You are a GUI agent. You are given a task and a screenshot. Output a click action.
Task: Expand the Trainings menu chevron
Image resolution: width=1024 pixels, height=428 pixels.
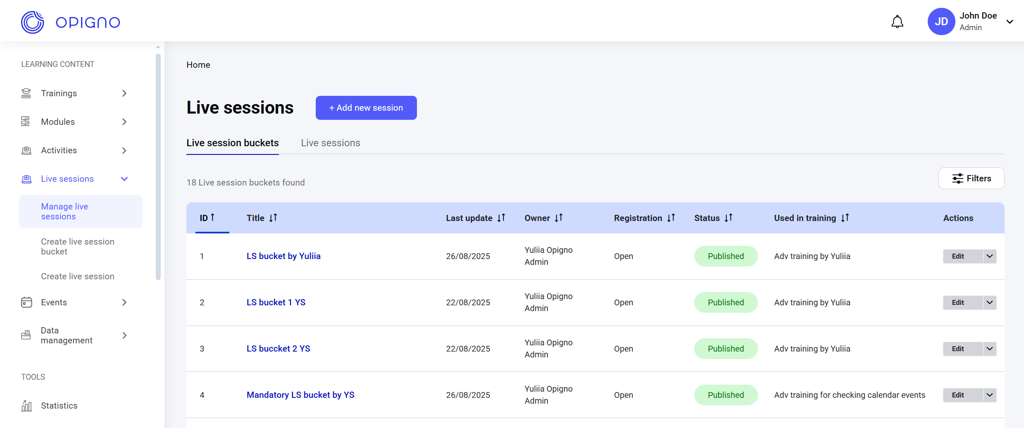click(124, 93)
